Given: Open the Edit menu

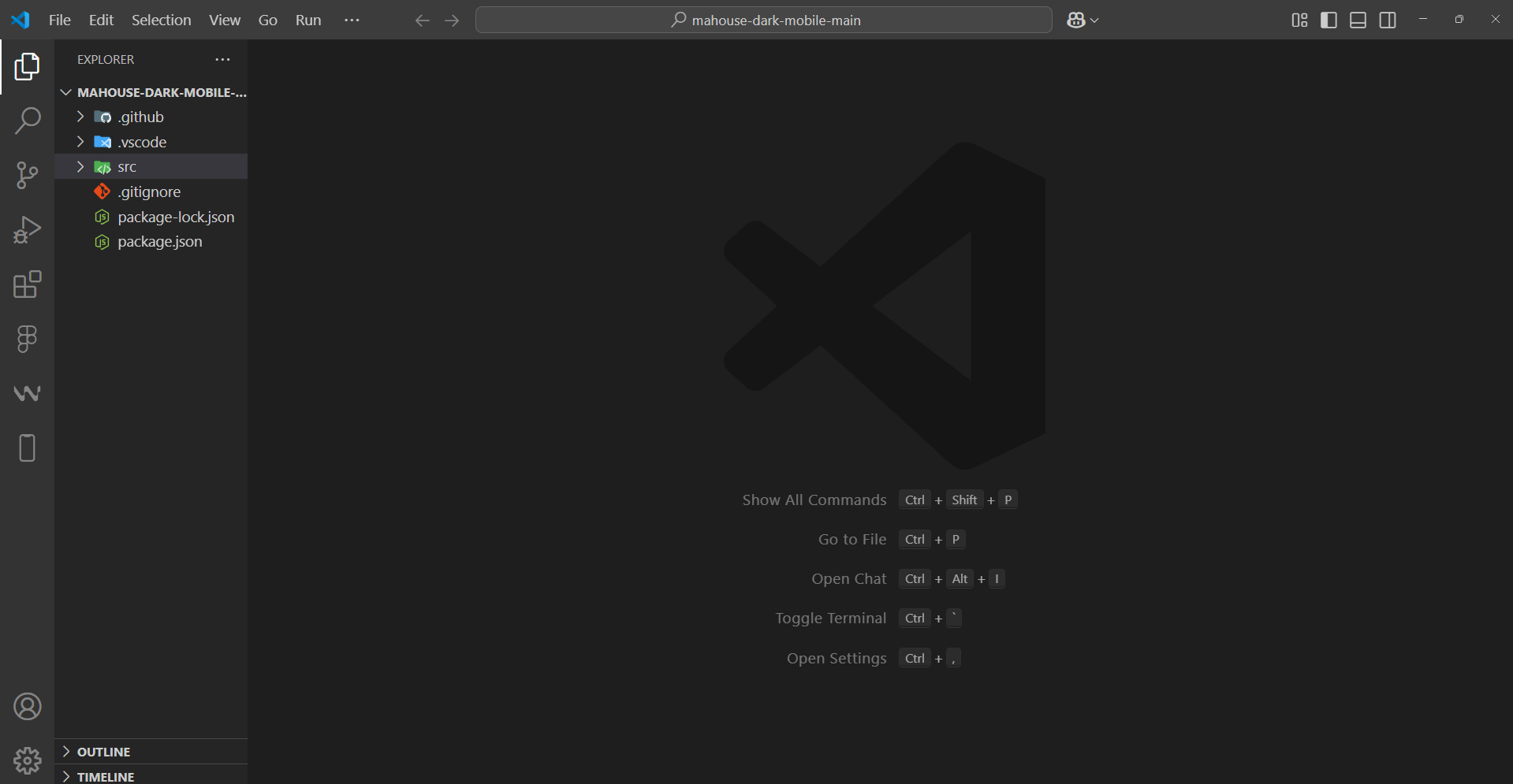Looking at the screenshot, I should [101, 20].
